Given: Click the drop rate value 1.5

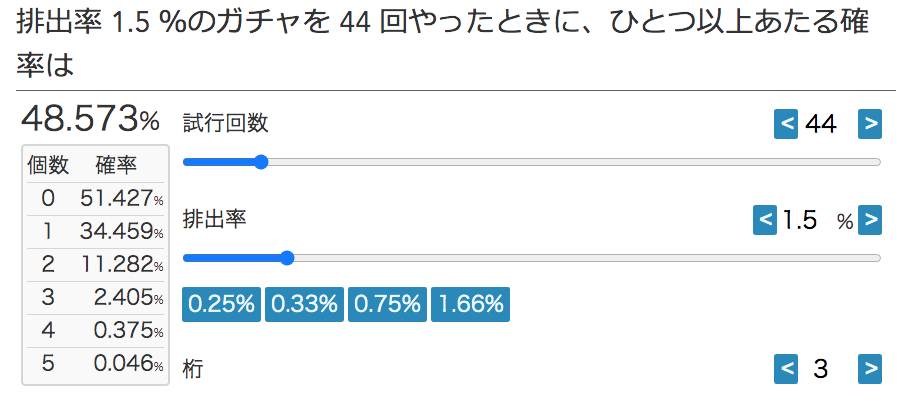Looking at the screenshot, I should pos(801,220).
